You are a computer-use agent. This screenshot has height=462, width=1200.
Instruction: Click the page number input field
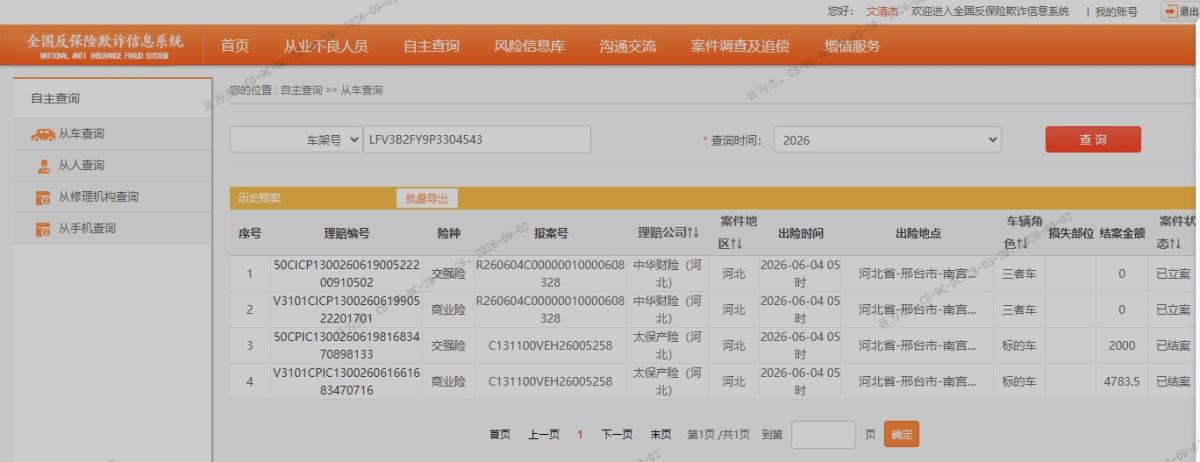tap(823, 434)
